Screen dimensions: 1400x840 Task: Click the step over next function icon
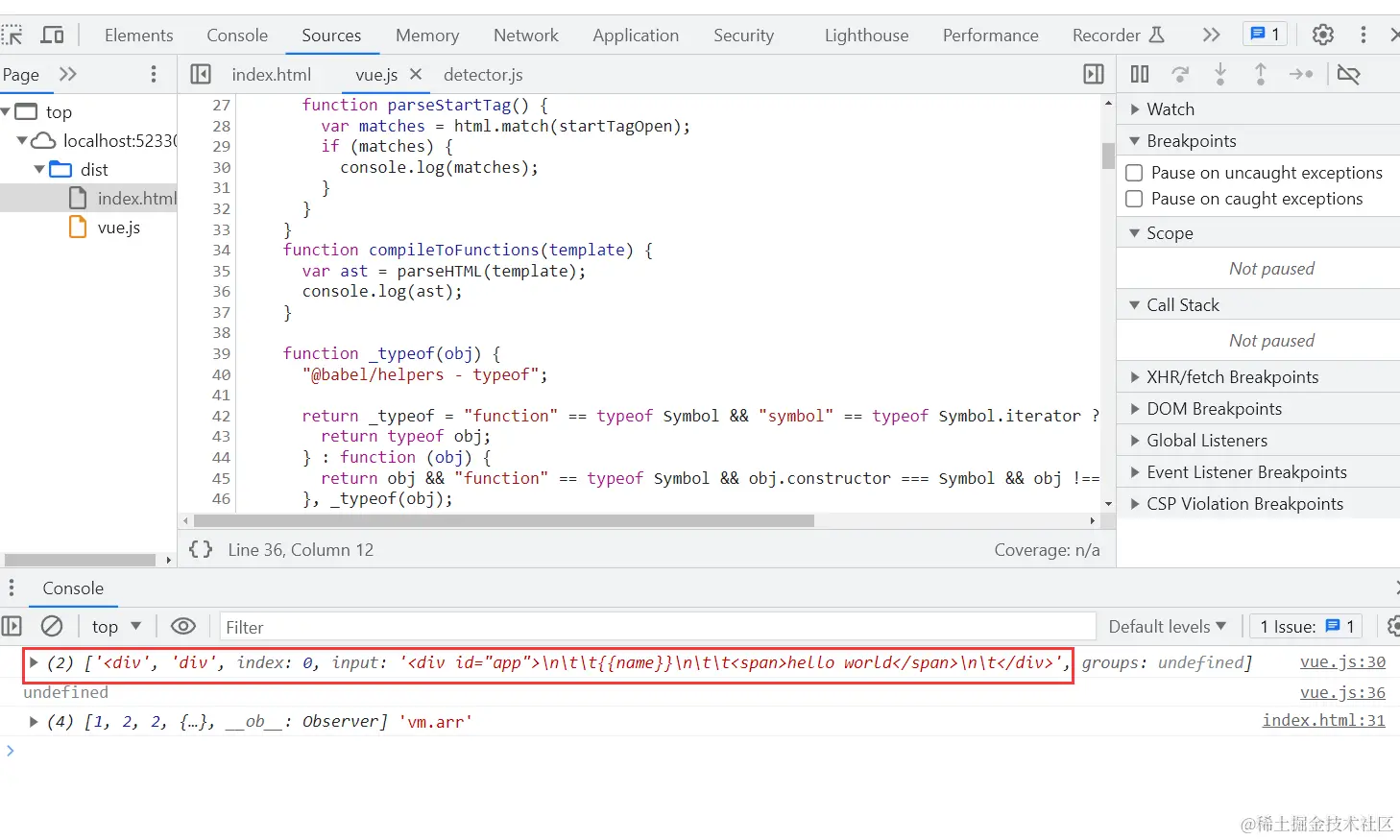pyautogui.click(x=1180, y=74)
